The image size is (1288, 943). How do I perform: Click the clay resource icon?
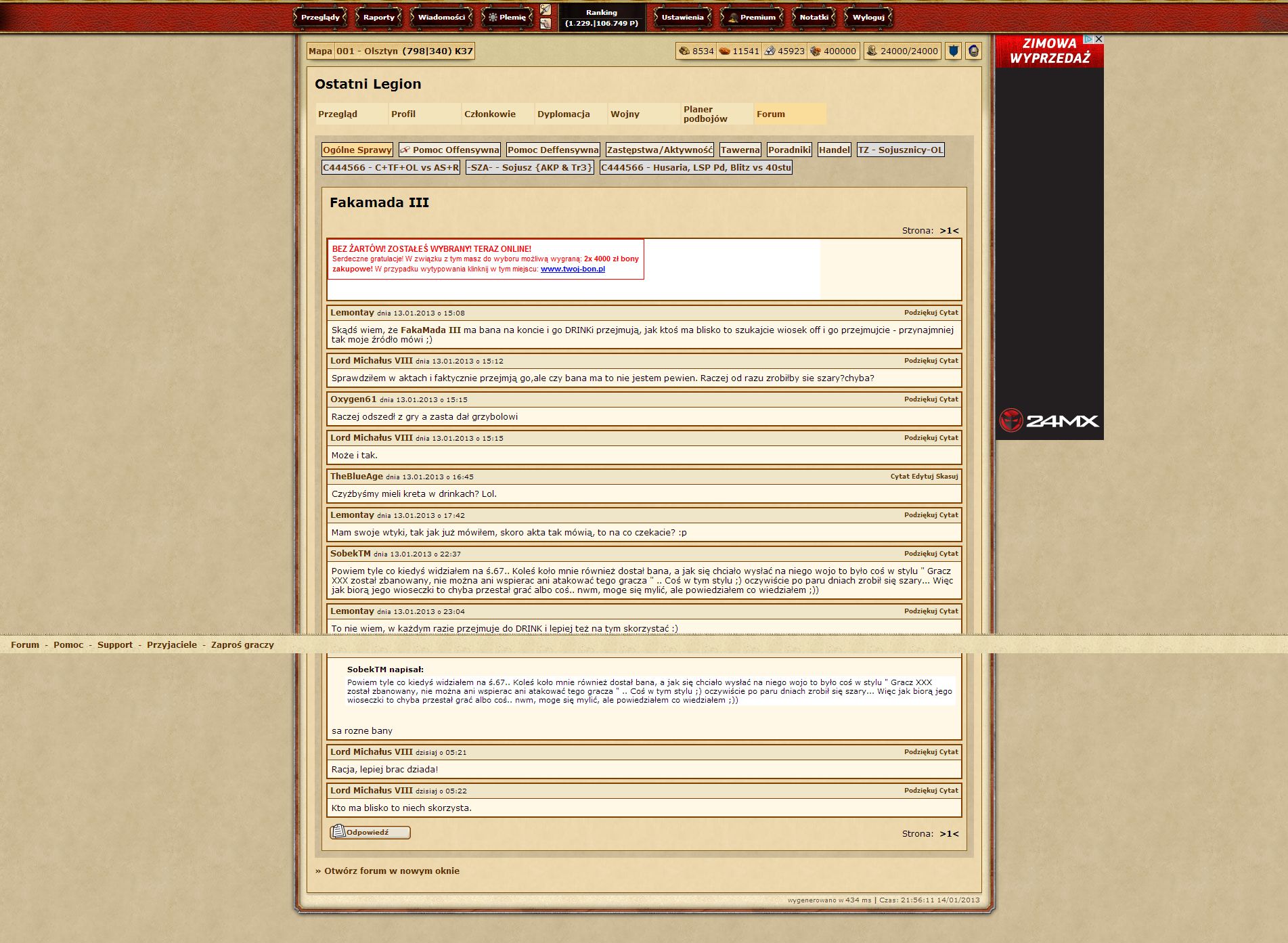pyautogui.click(x=724, y=51)
